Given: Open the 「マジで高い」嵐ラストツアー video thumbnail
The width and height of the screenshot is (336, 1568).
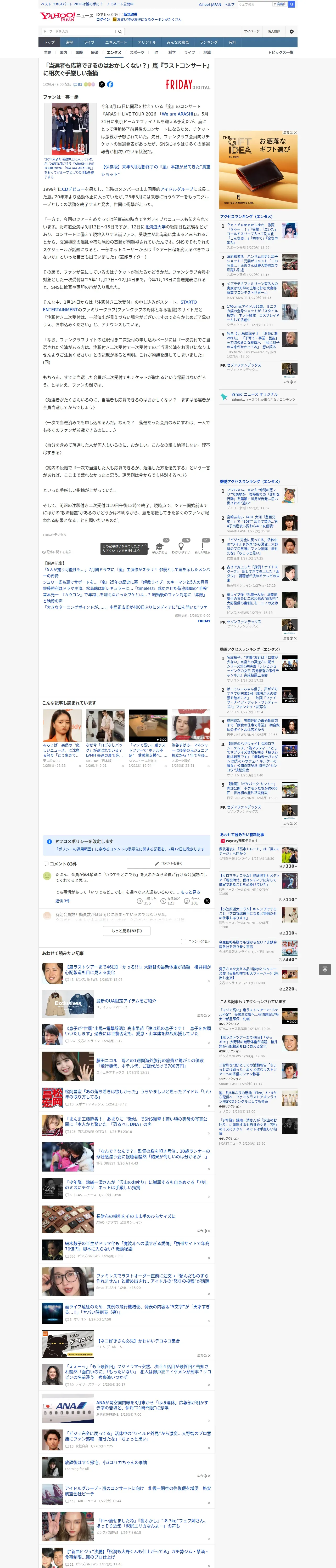Looking at the screenshot, I should coord(148,725).
